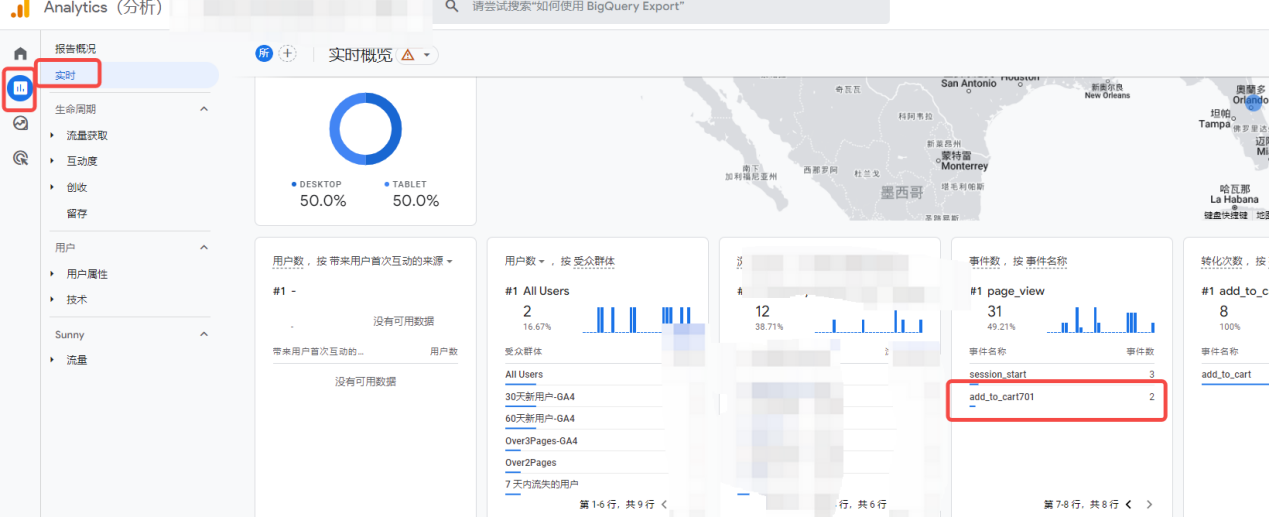Click the 事件名称 dimension label in events card
The image size is (1269, 517).
click(1045, 261)
